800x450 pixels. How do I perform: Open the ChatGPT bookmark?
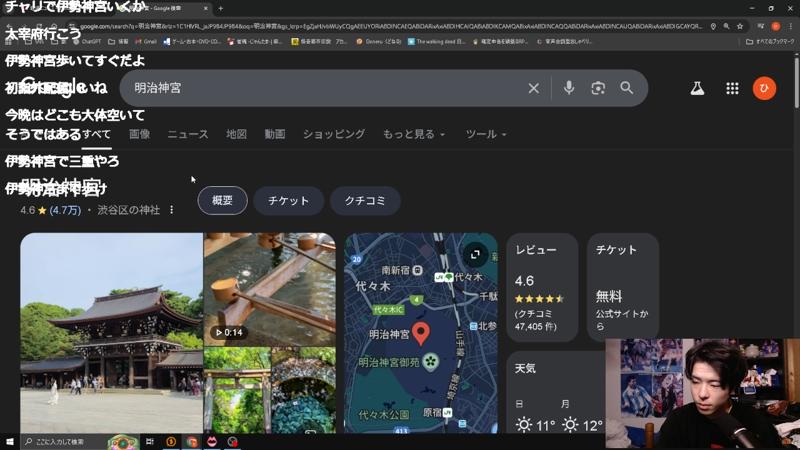pyautogui.click(x=87, y=41)
